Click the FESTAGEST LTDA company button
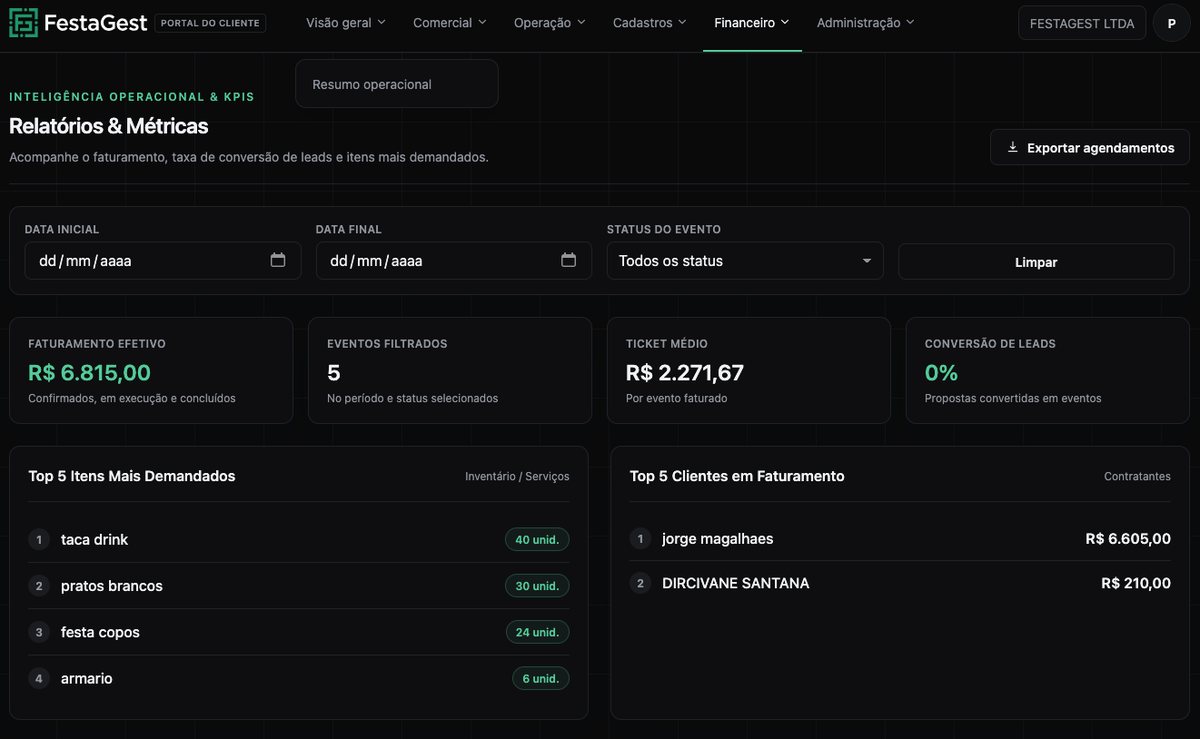The image size is (1200, 739). click(x=1082, y=23)
